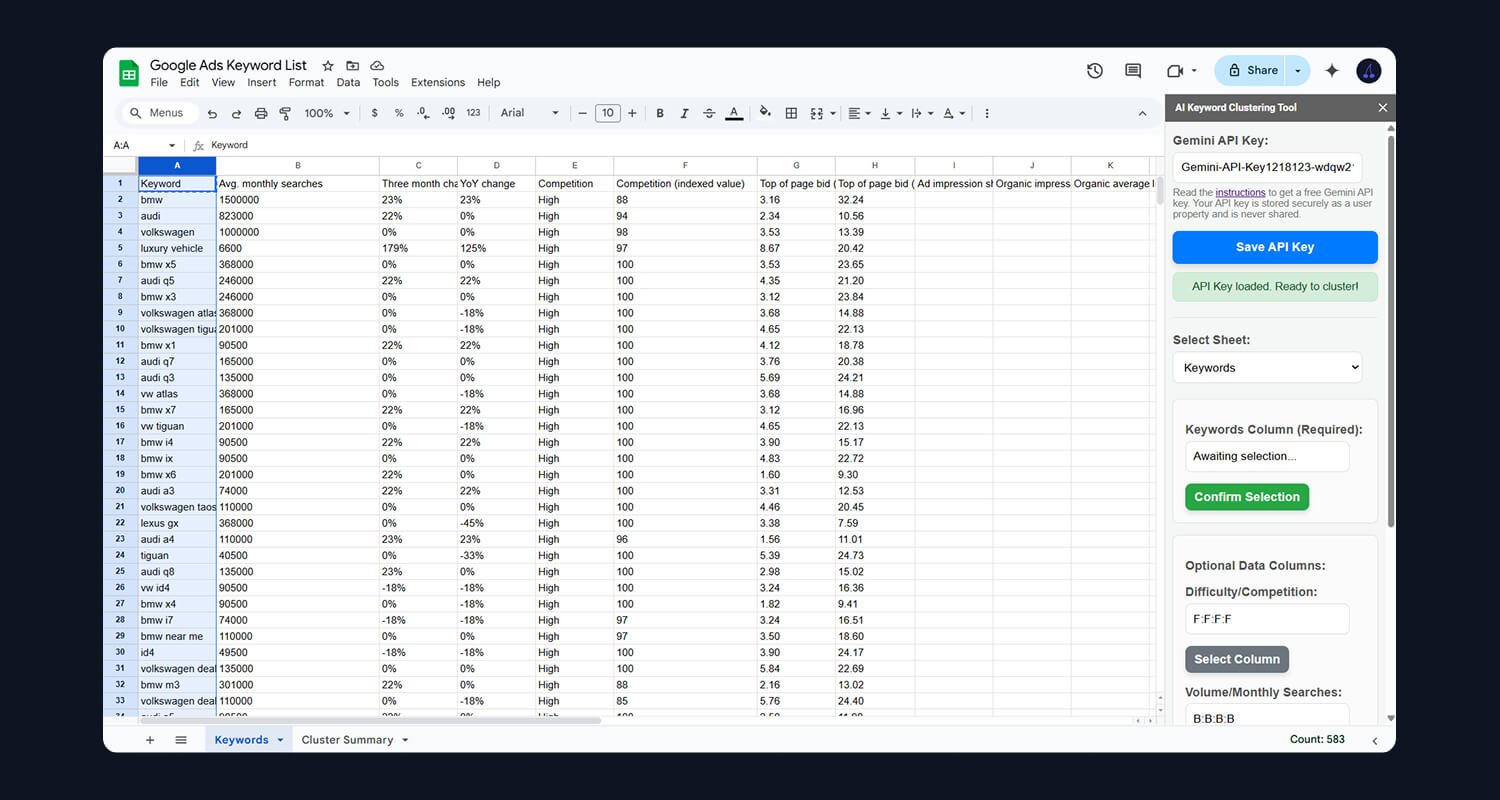This screenshot has width=1500, height=800.
Task: Select column B header
Action: click(298, 166)
